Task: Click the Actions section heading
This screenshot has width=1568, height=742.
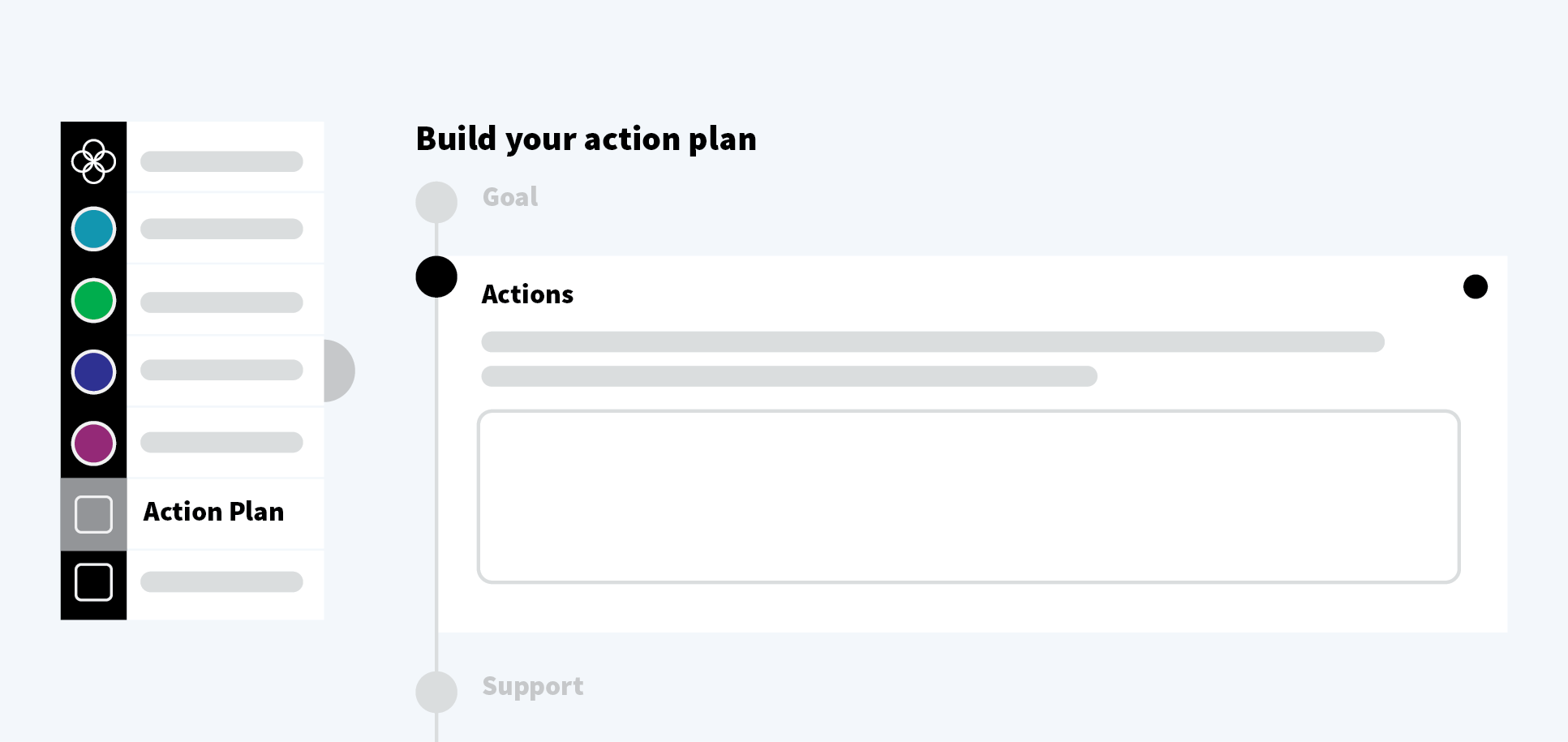Action: pos(527,294)
